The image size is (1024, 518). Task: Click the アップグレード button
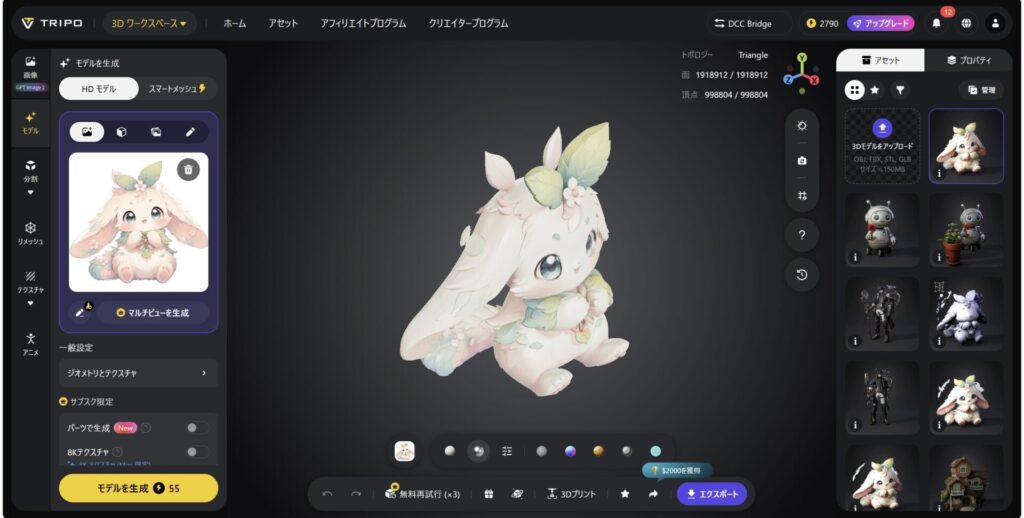[x=880, y=23]
